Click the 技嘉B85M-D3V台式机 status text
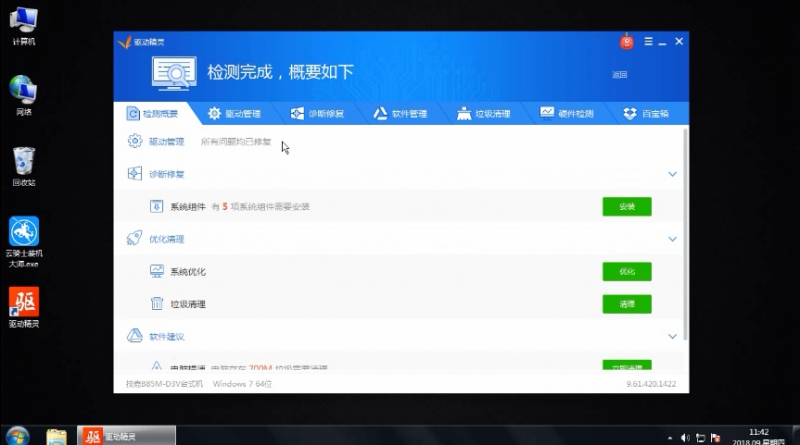 click(164, 384)
